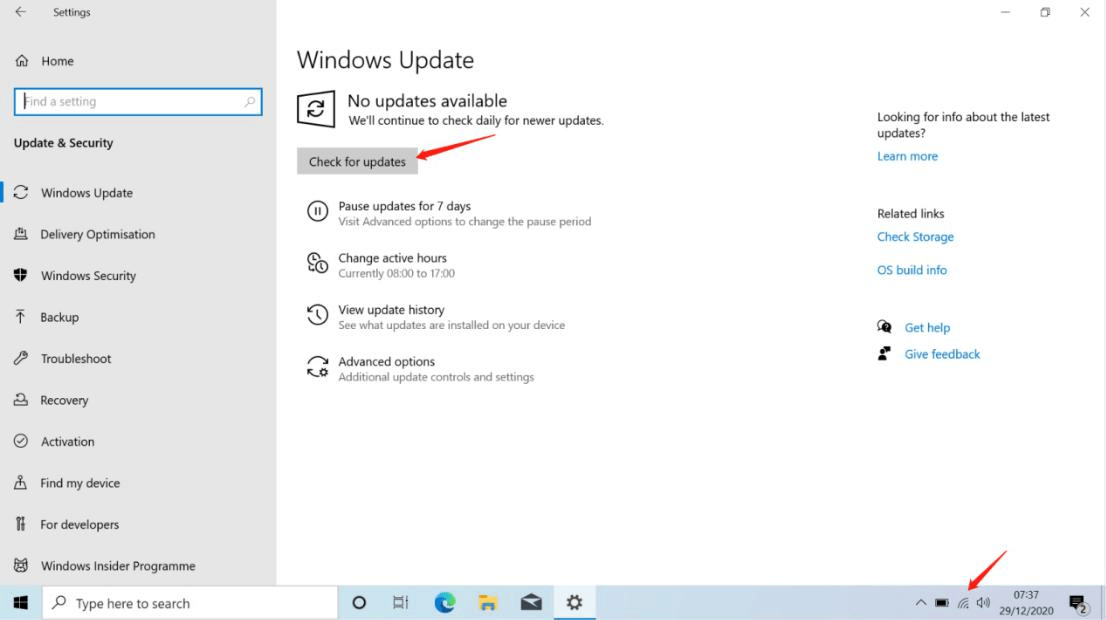Click the View update history icon
Screen dimensions: 1106x620
[x=317, y=315]
